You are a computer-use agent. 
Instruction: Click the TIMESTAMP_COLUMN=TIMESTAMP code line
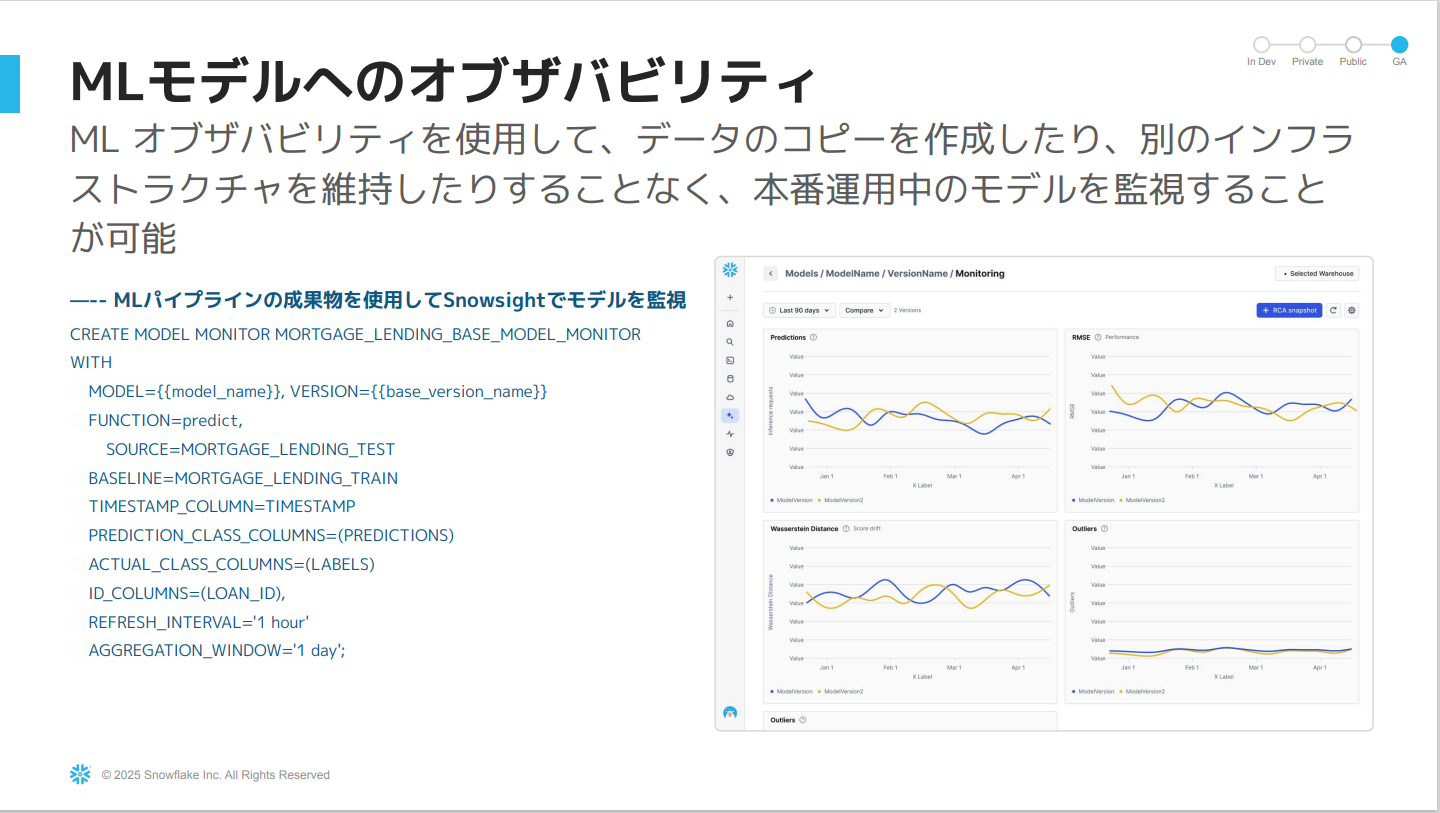(x=222, y=506)
